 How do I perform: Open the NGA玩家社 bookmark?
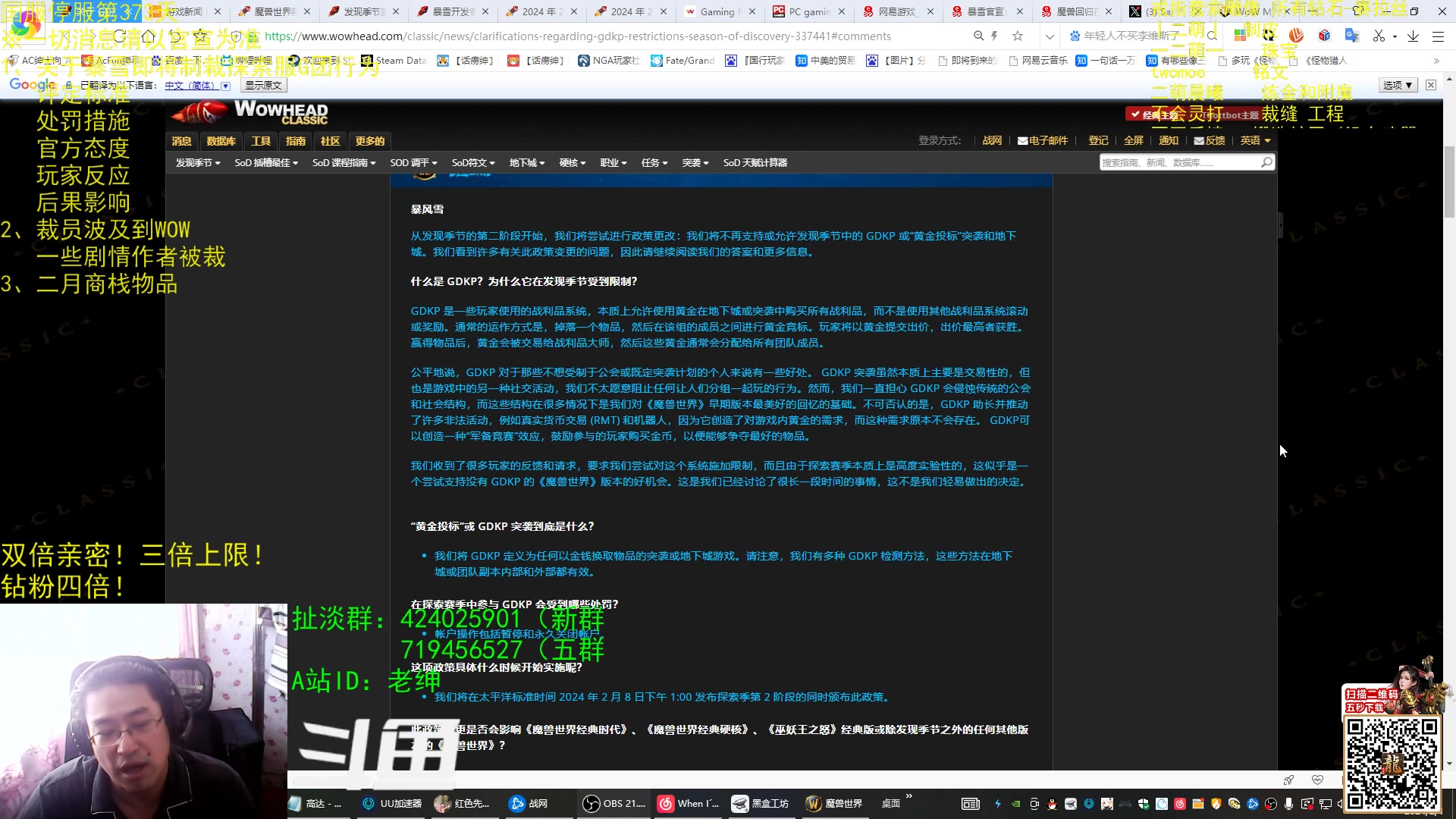[x=608, y=61]
